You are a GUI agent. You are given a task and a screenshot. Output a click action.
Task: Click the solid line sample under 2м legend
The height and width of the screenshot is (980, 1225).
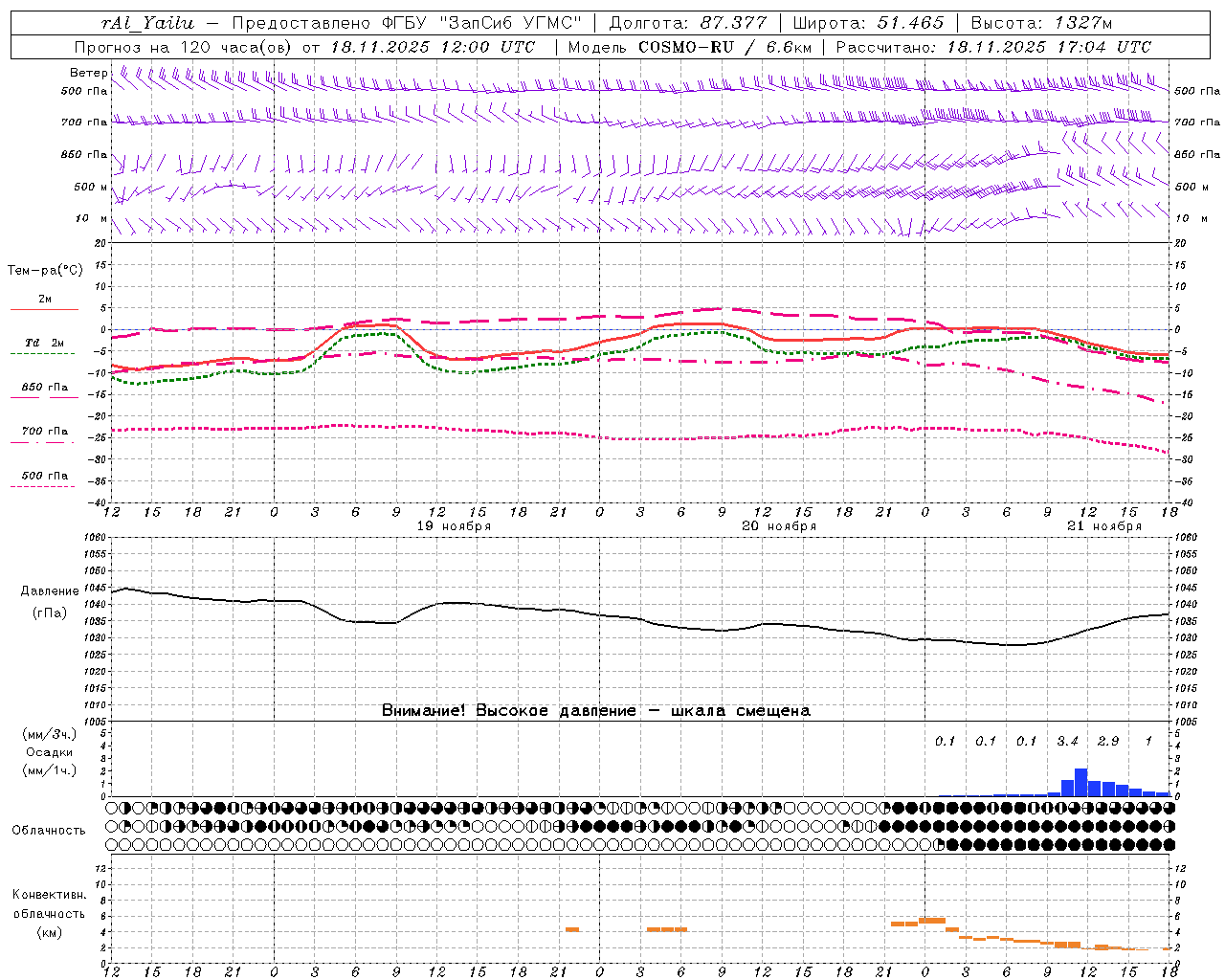44,309
